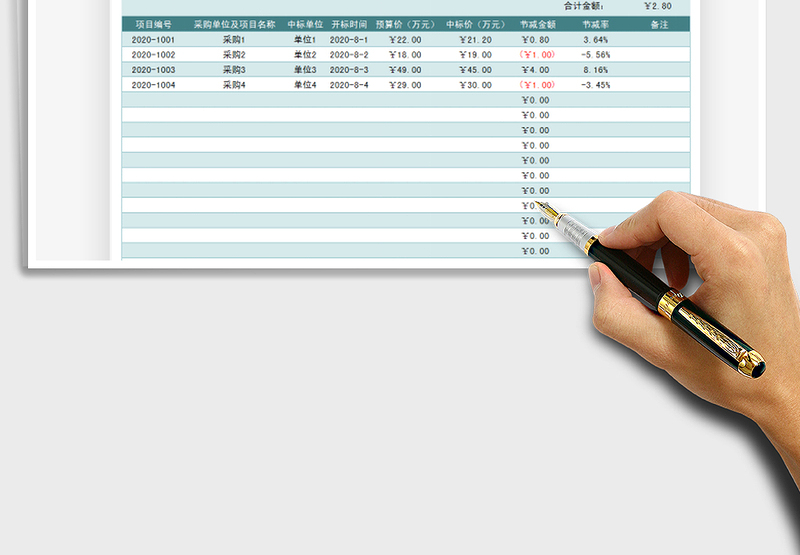The width and height of the screenshot is (800, 555).
Task: Select the 中标价（万元）header cell
Action: (475, 24)
